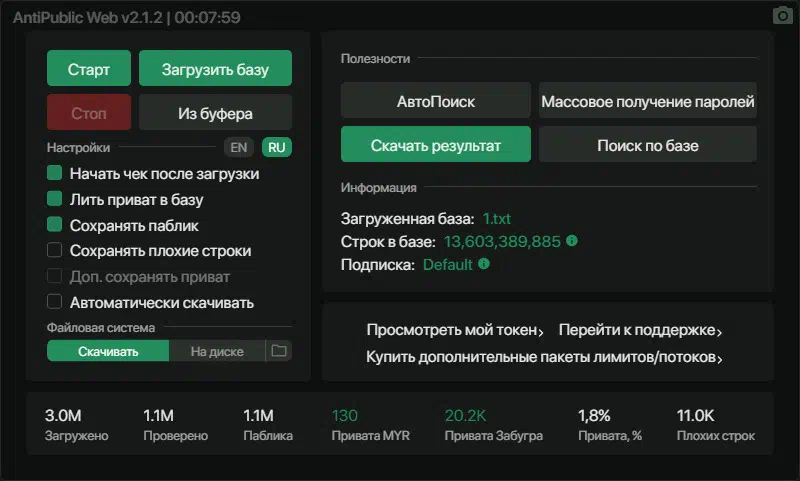The height and width of the screenshot is (481, 800).
Task: Load base via Из буфера button
Action: (215, 112)
